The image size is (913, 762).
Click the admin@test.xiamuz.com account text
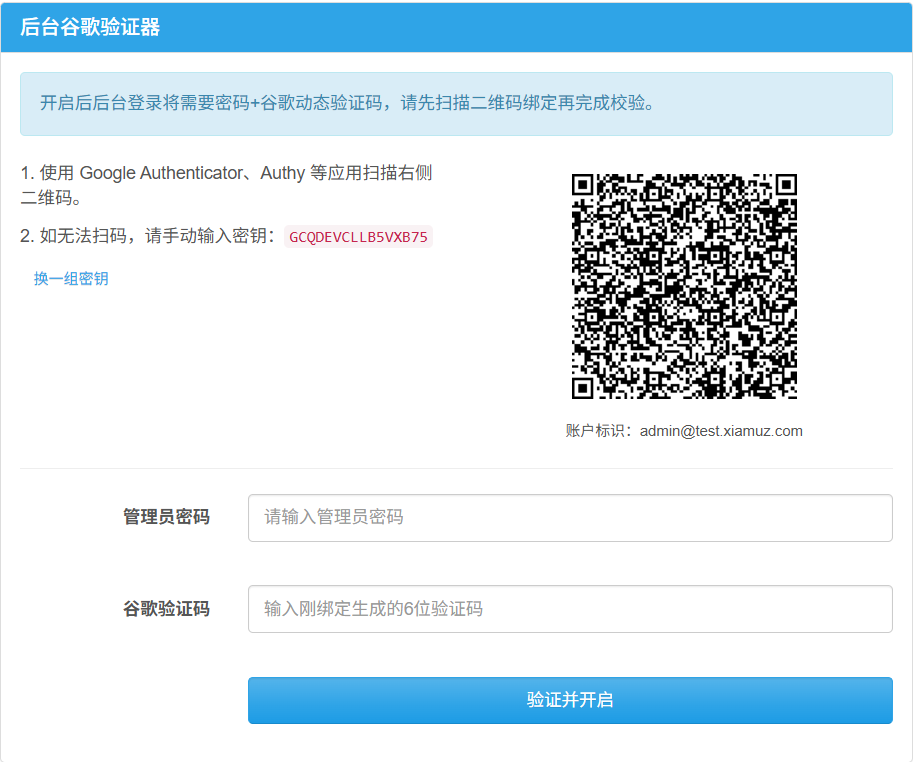[x=721, y=431]
